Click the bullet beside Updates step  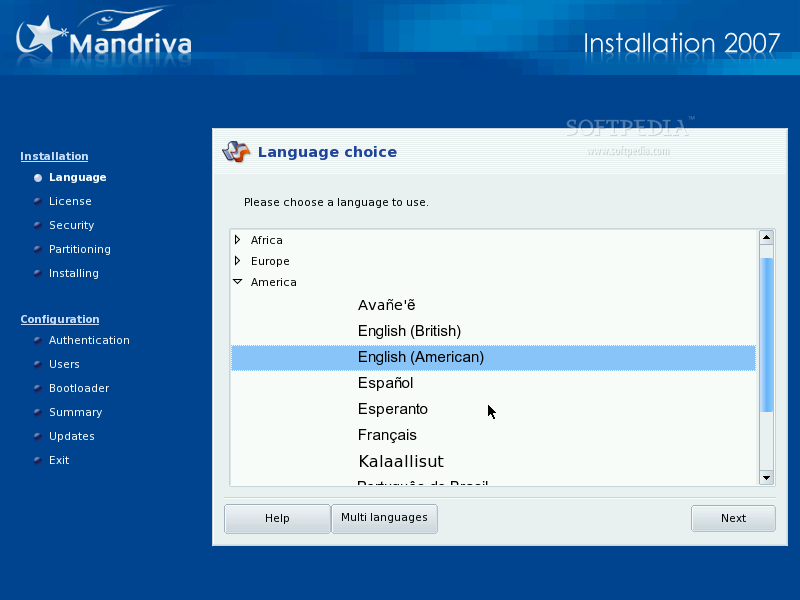pos(38,436)
